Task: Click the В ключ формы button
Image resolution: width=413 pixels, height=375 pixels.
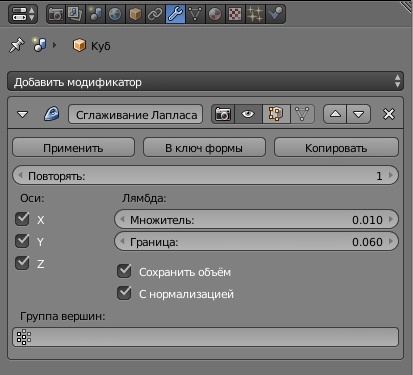Action: tap(204, 148)
